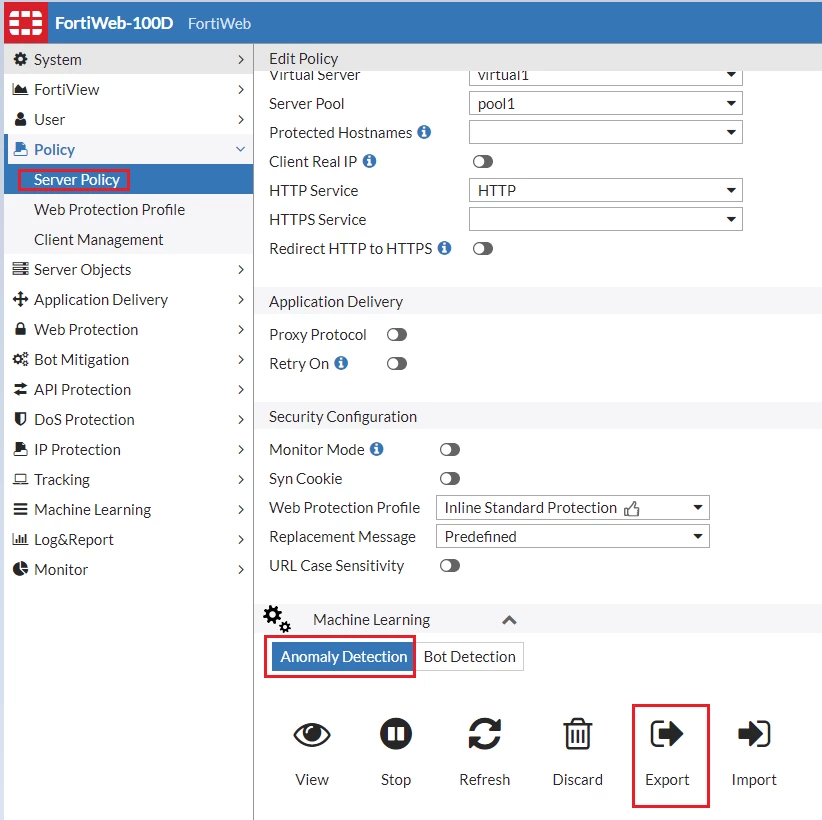Toggle the Syn Cookie switch

(450, 478)
